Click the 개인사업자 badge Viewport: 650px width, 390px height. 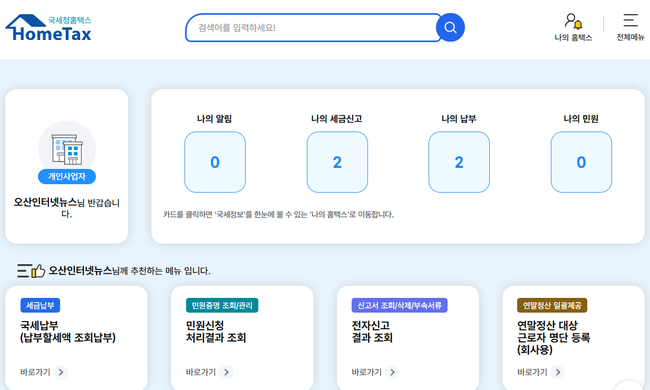click(67, 177)
